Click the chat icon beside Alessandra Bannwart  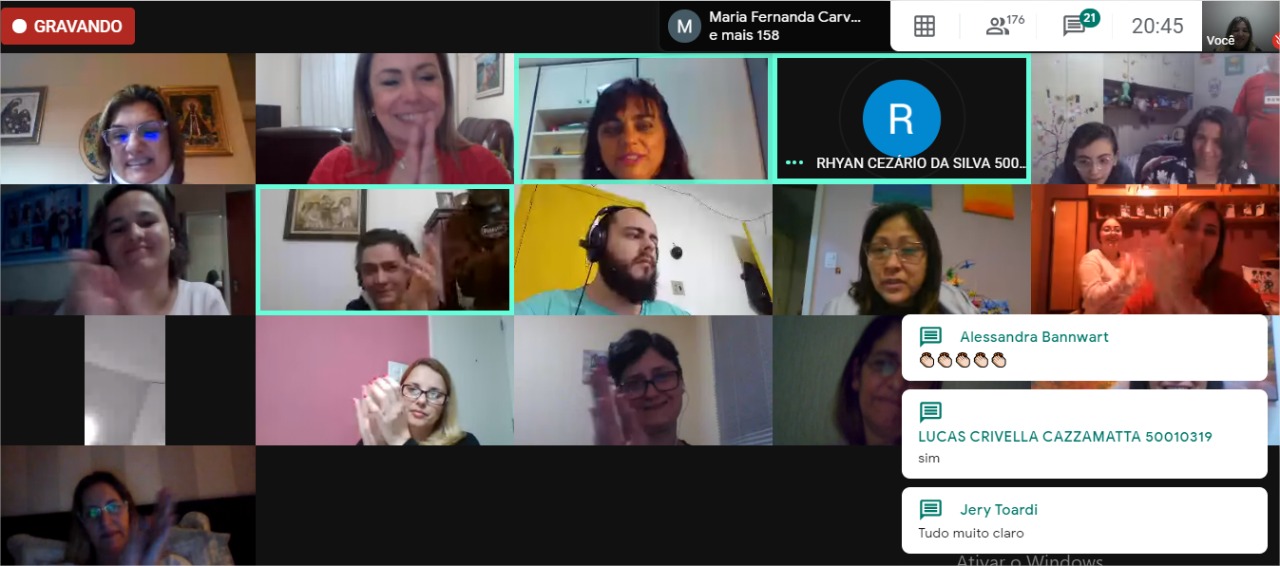pos(931,337)
